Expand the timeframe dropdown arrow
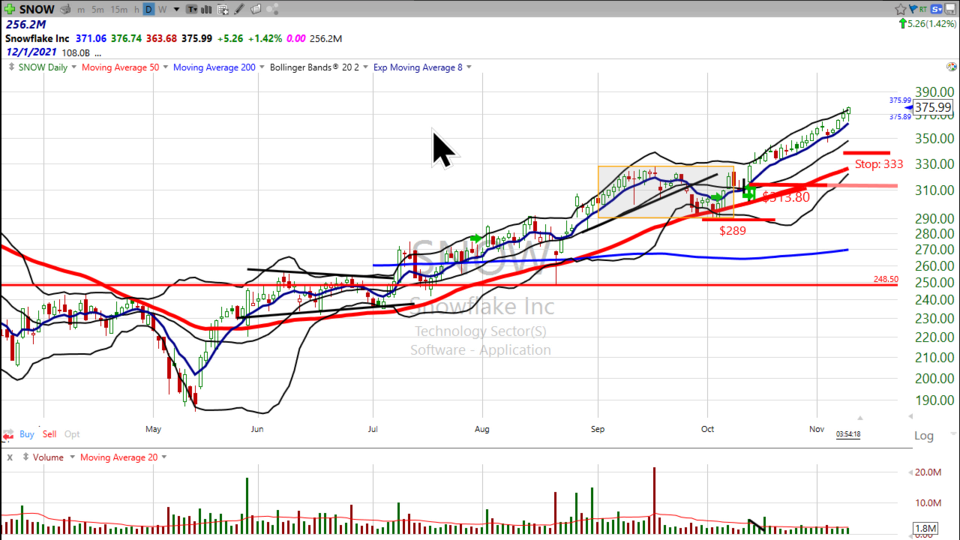 pyautogui.click(x=178, y=9)
